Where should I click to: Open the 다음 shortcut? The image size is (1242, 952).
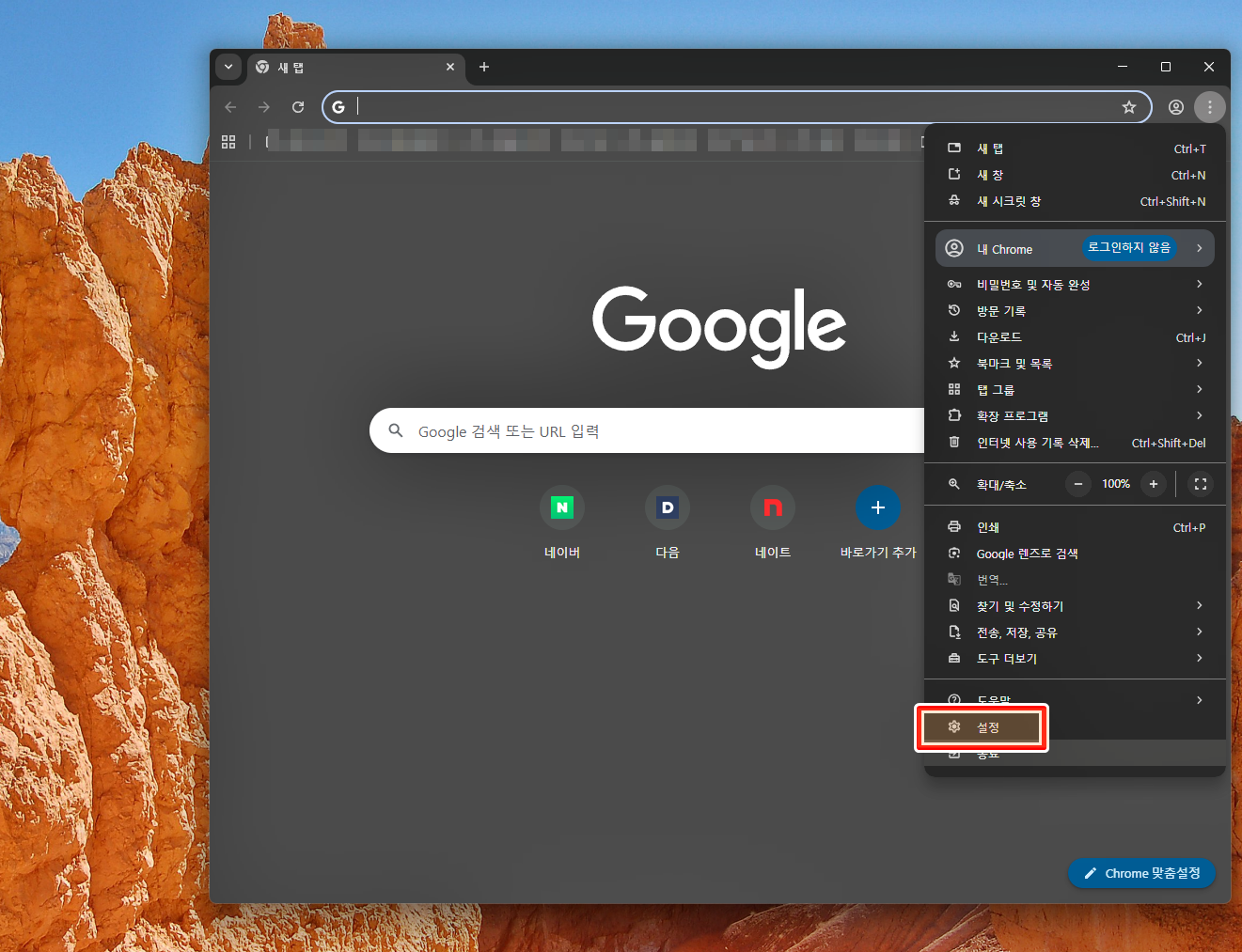point(668,523)
